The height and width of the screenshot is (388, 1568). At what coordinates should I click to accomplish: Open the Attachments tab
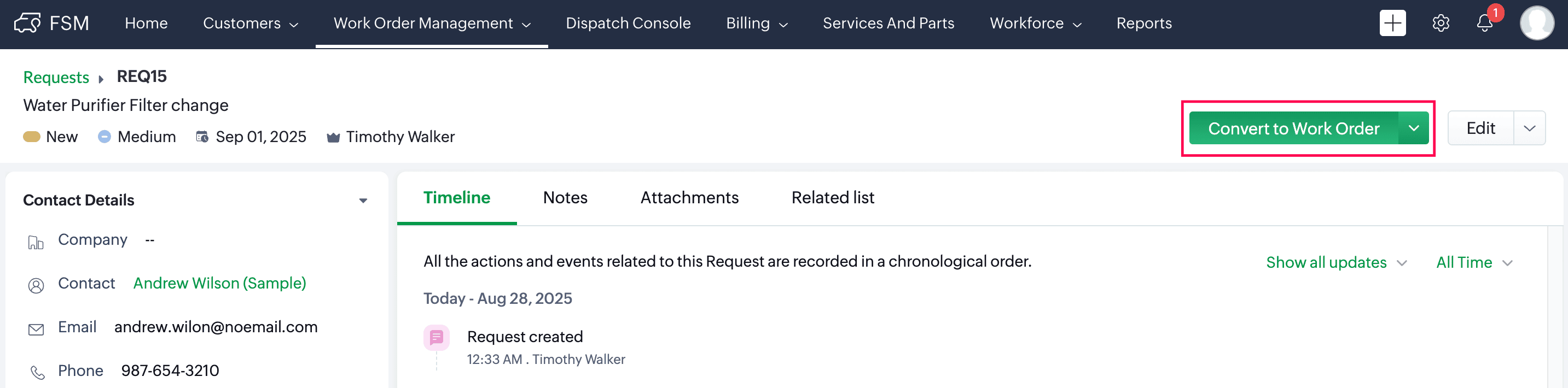pos(689,198)
